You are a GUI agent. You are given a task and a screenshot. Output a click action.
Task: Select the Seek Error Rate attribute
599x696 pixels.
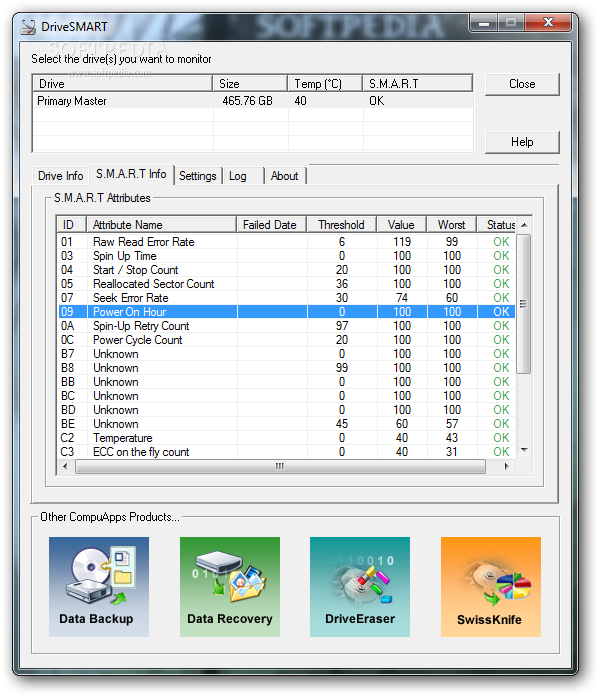[286, 298]
